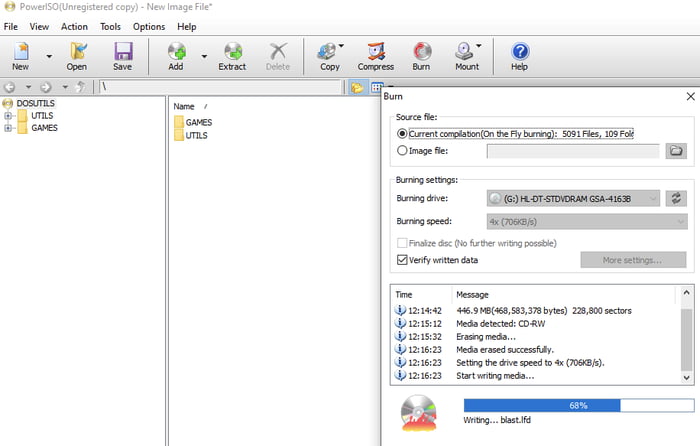Click the burning disc flame icon

(418, 413)
